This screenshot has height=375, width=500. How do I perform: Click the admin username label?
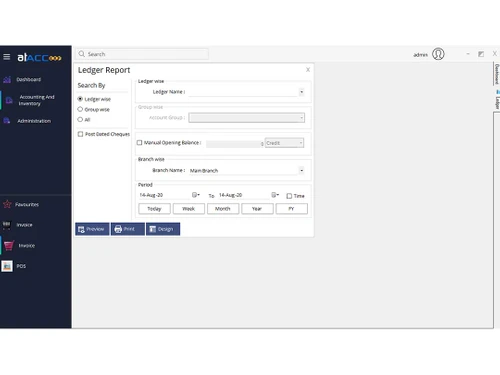tap(420, 55)
